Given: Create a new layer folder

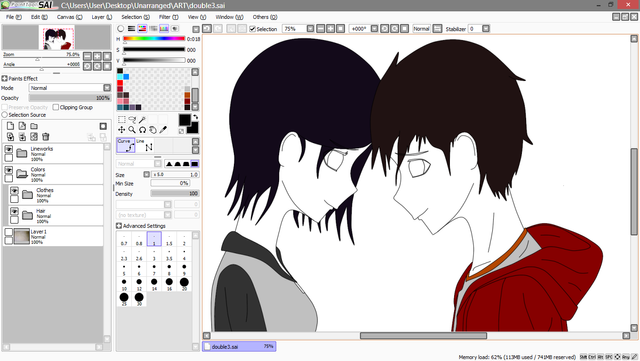Looking at the screenshot, I should click(x=34, y=126).
